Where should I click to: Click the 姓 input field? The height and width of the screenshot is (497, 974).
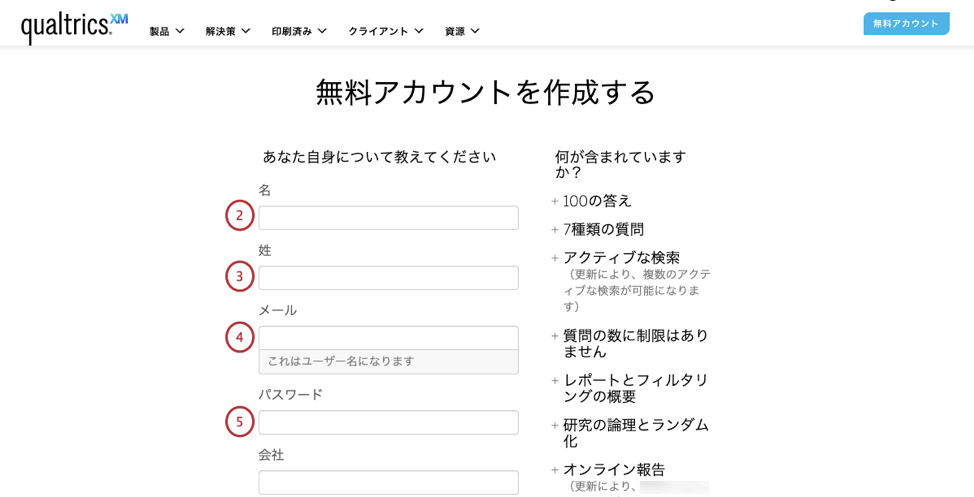pos(388,278)
